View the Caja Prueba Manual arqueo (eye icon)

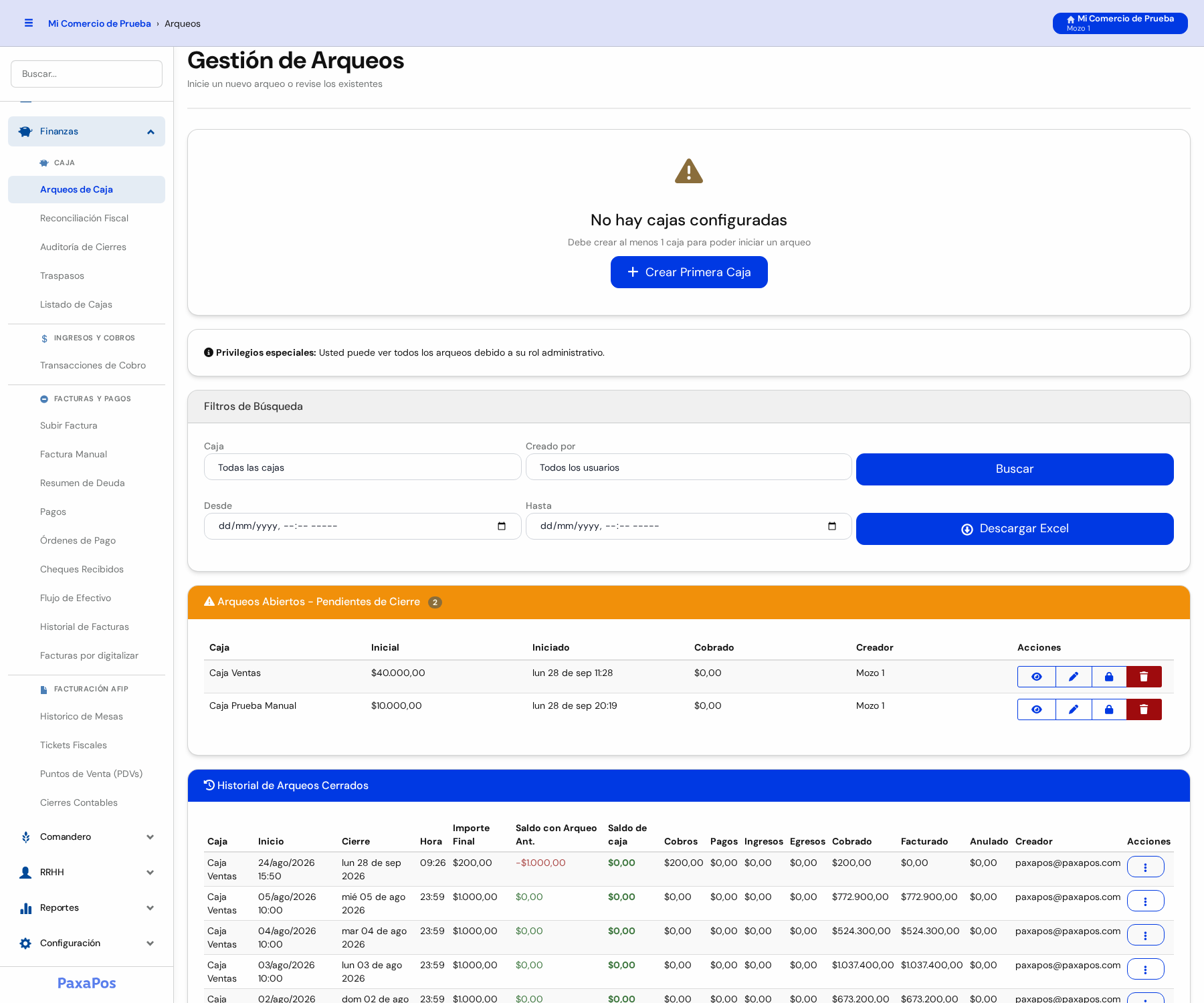point(1037,709)
